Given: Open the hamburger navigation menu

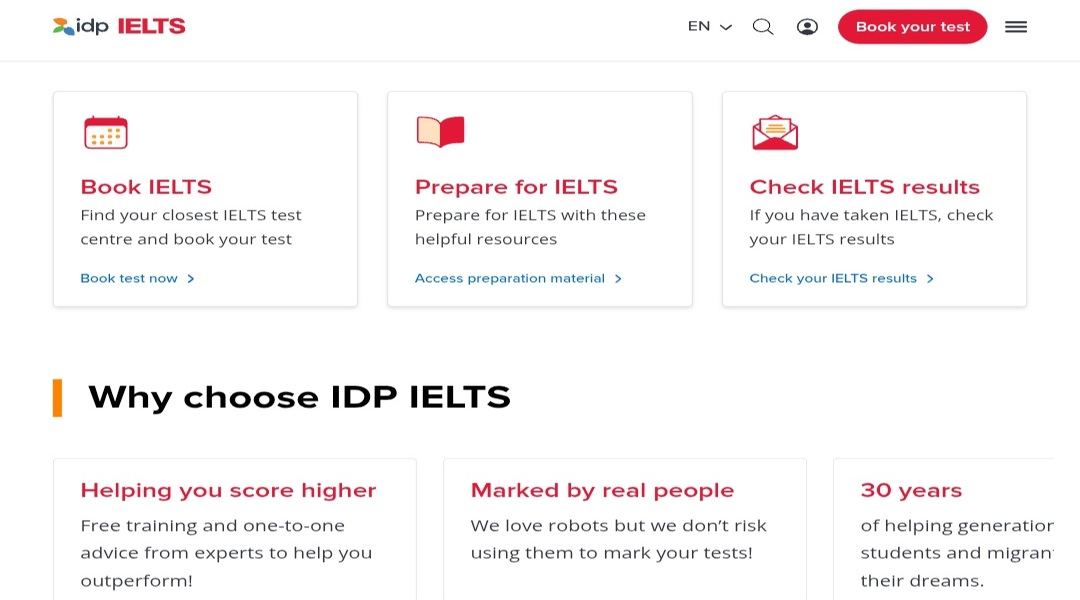Looking at the screenshot, I should pos(1016,27).
